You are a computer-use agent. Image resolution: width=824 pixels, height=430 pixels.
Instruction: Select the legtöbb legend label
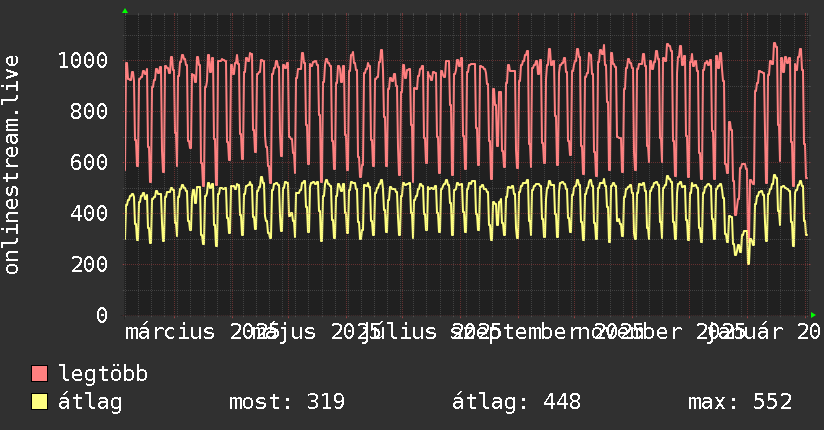coord(103,374)
